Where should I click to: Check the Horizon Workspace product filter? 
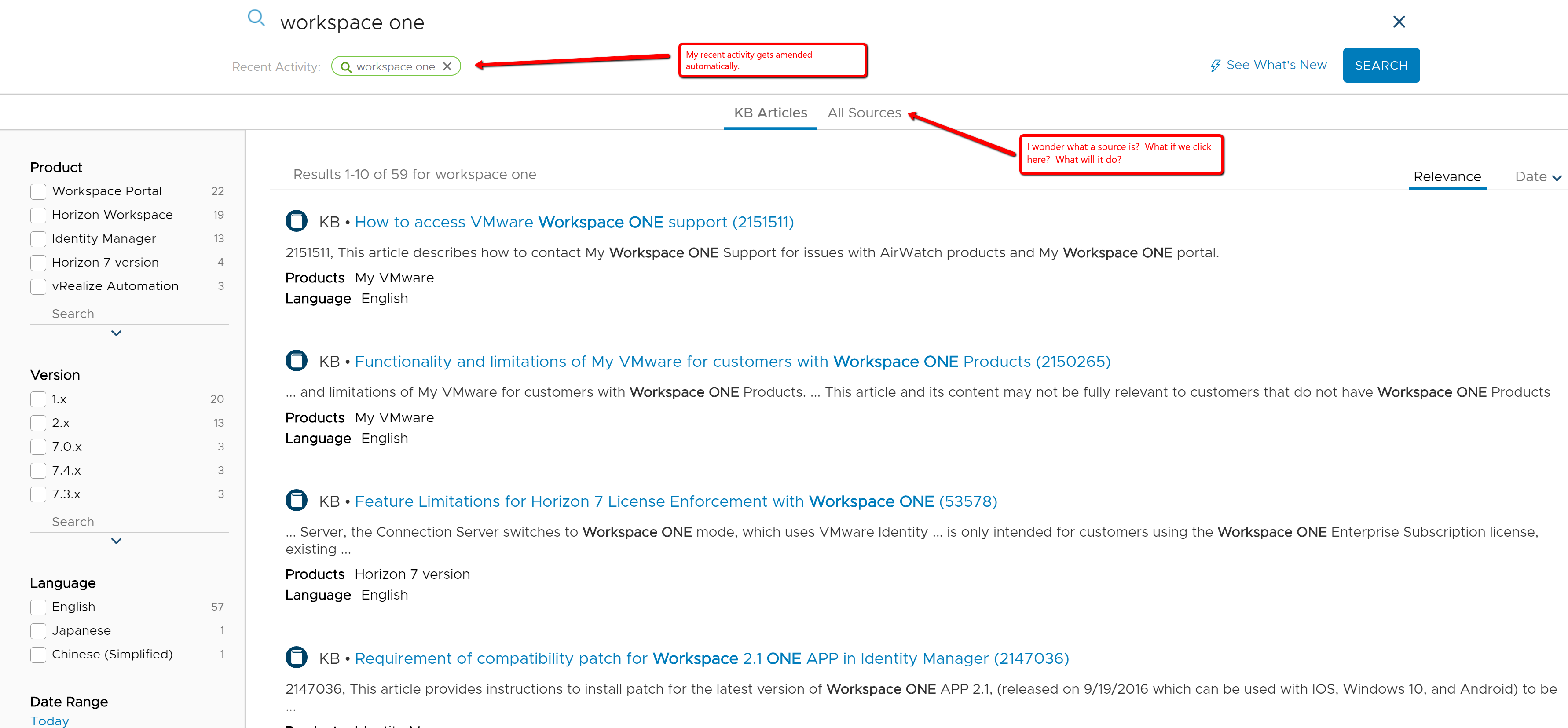coord(38,216)
